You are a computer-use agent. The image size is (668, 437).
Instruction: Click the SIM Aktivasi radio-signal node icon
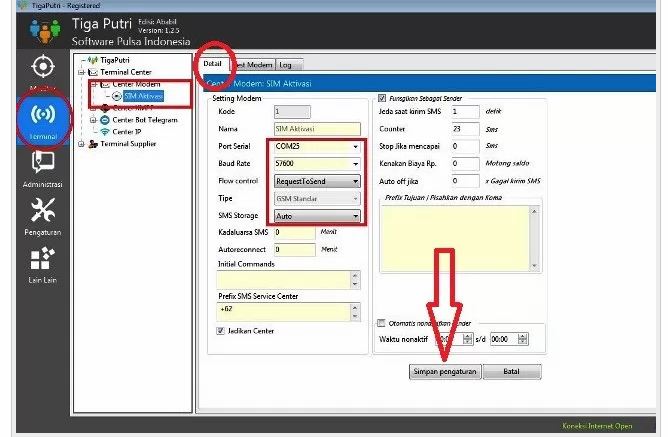[117, 96]
